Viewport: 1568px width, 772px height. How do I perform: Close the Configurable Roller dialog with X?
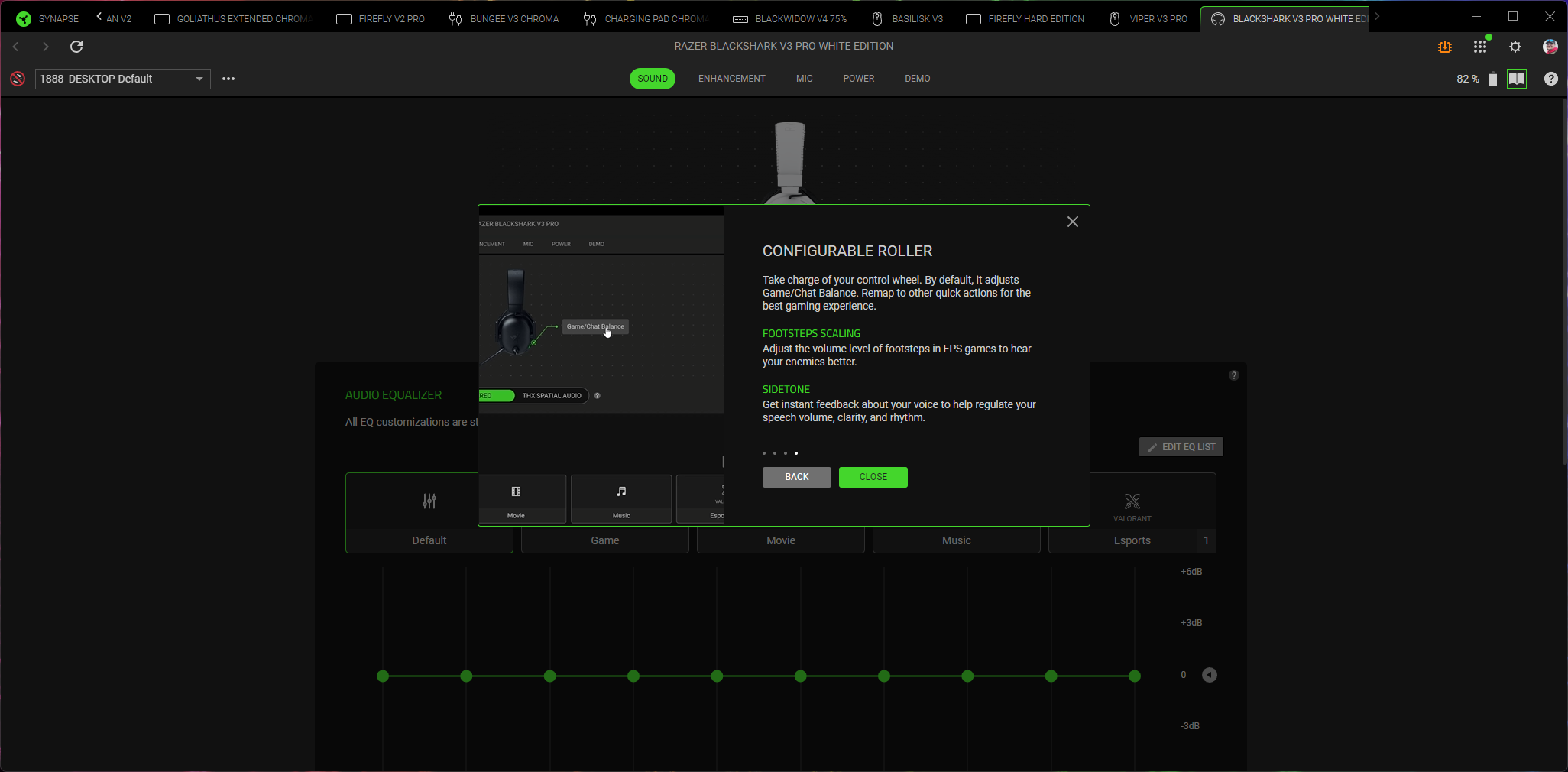click(x=1073, y=222)
